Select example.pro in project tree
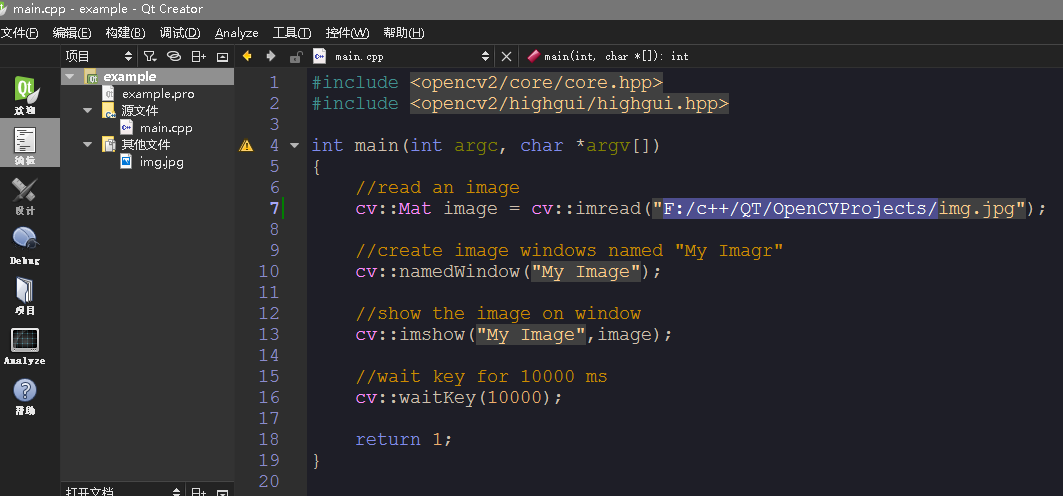 point(158,94)
